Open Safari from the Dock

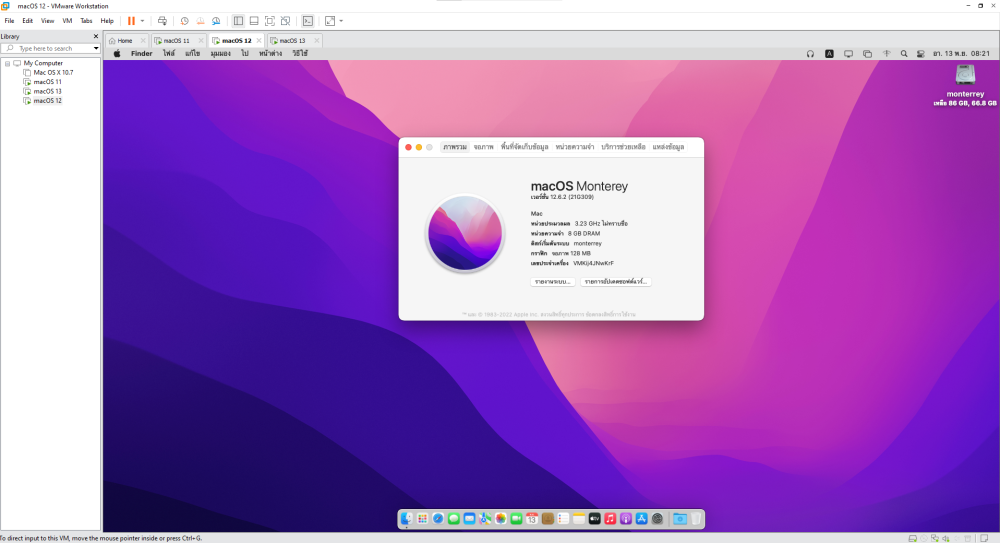(x=438, y=519)
